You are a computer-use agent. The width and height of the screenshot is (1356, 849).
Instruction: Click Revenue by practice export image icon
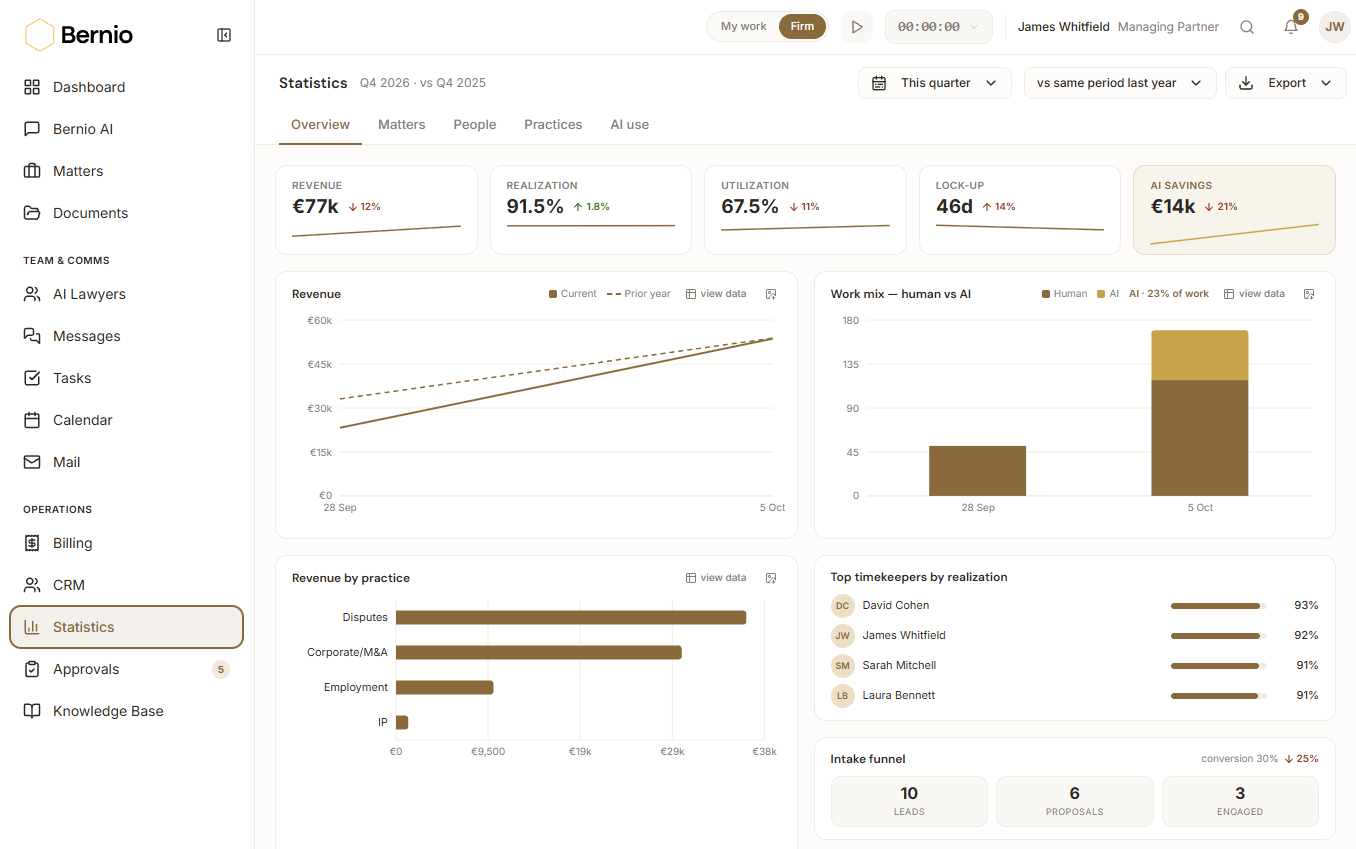tap(771, 578)
